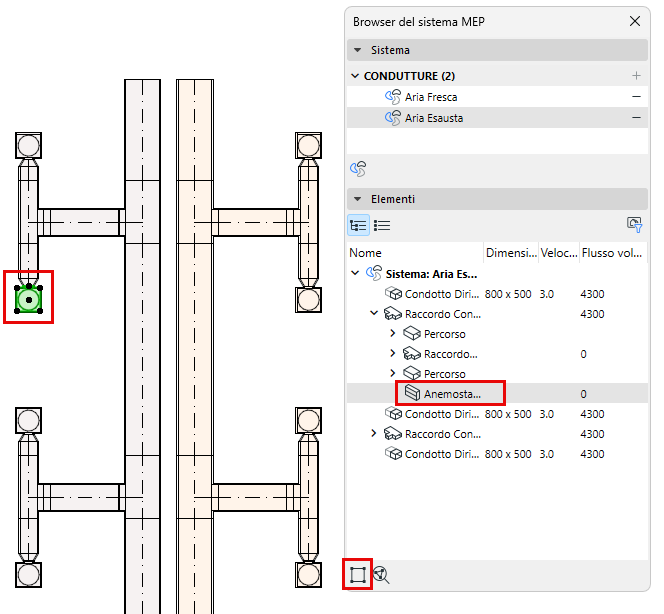Click the select-in-view square icon
Screen dimensions: 664x614
click(x=358, y=575)
